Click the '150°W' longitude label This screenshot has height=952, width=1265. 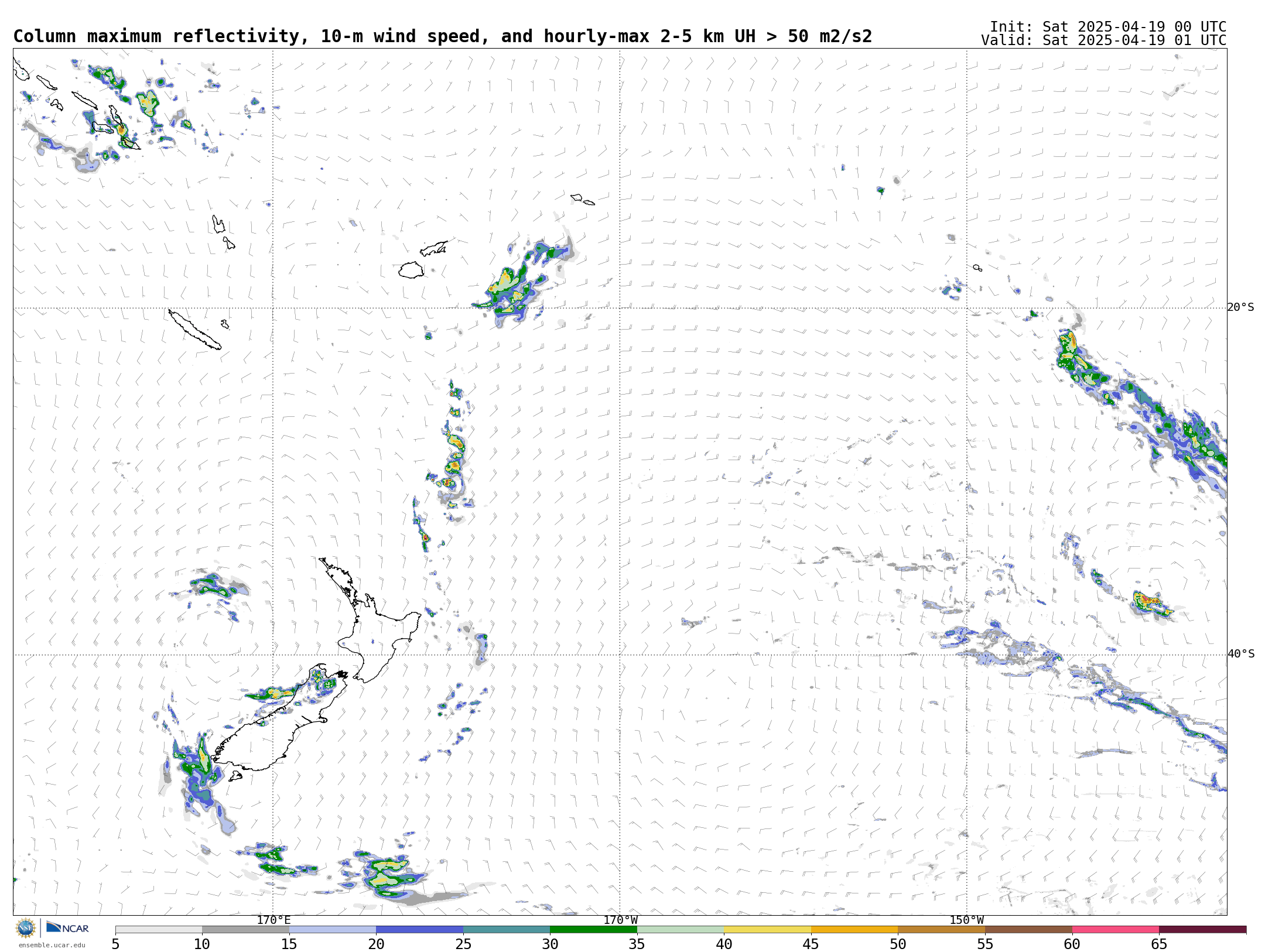pos(967,920)
